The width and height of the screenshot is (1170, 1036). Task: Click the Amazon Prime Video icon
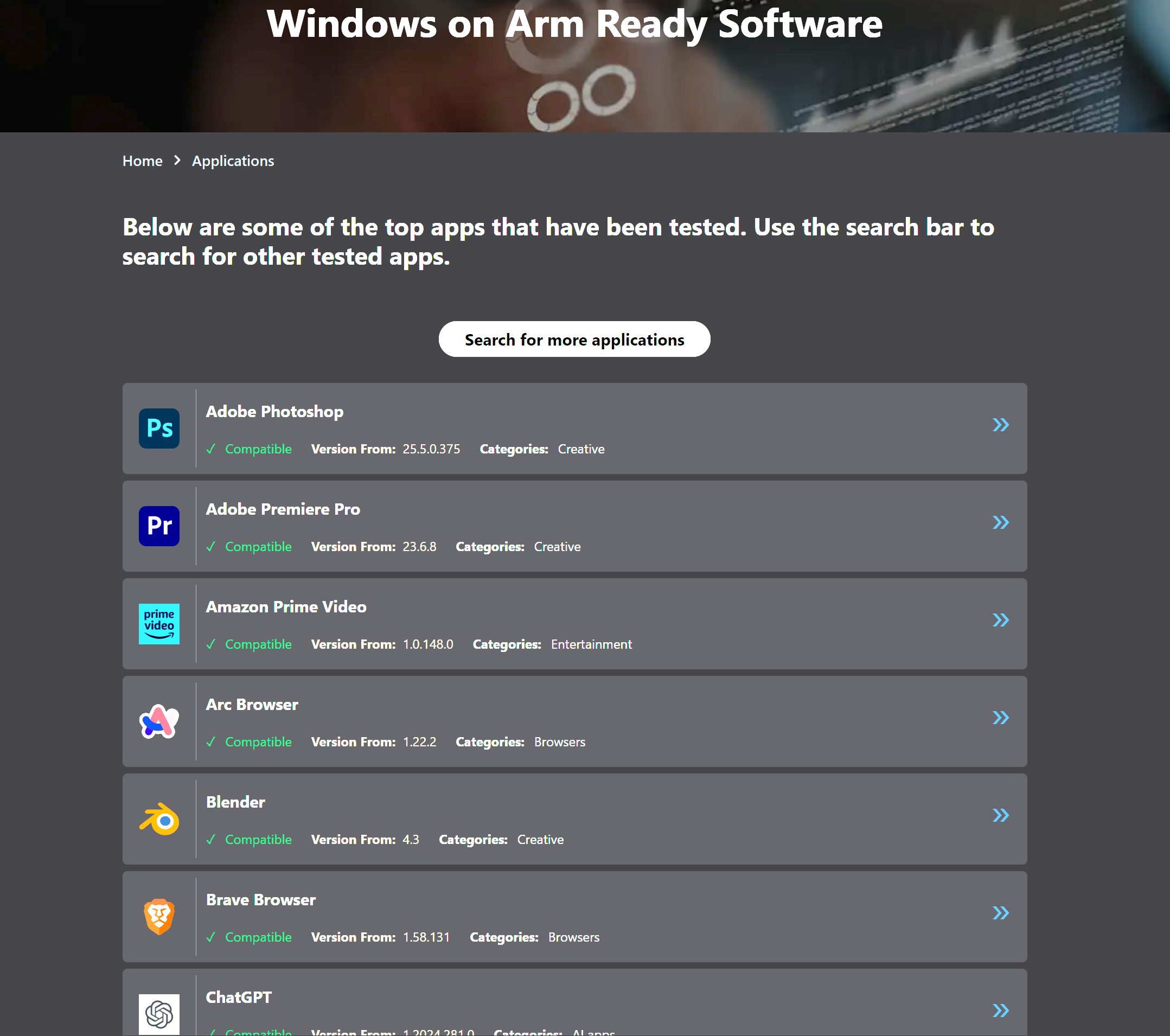pos(159,624)
